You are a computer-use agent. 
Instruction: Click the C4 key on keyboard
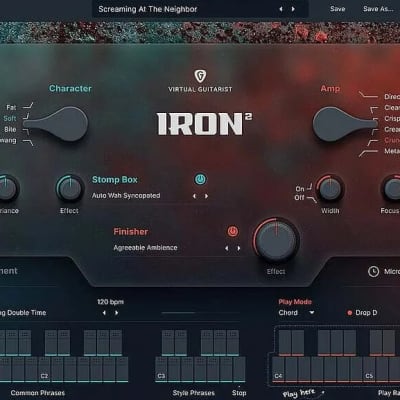[x=278, y=369]
